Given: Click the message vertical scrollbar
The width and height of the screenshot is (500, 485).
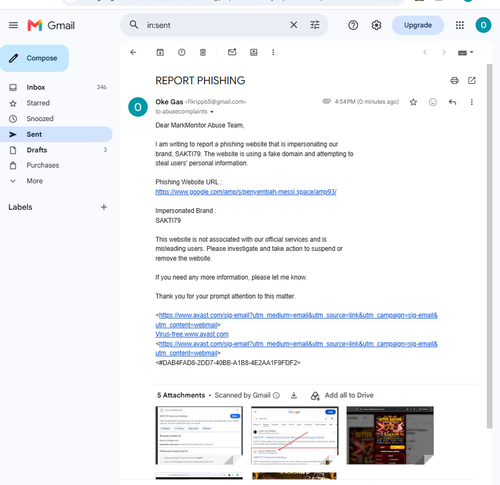Looking at the screenshot, I should [489, 246].
